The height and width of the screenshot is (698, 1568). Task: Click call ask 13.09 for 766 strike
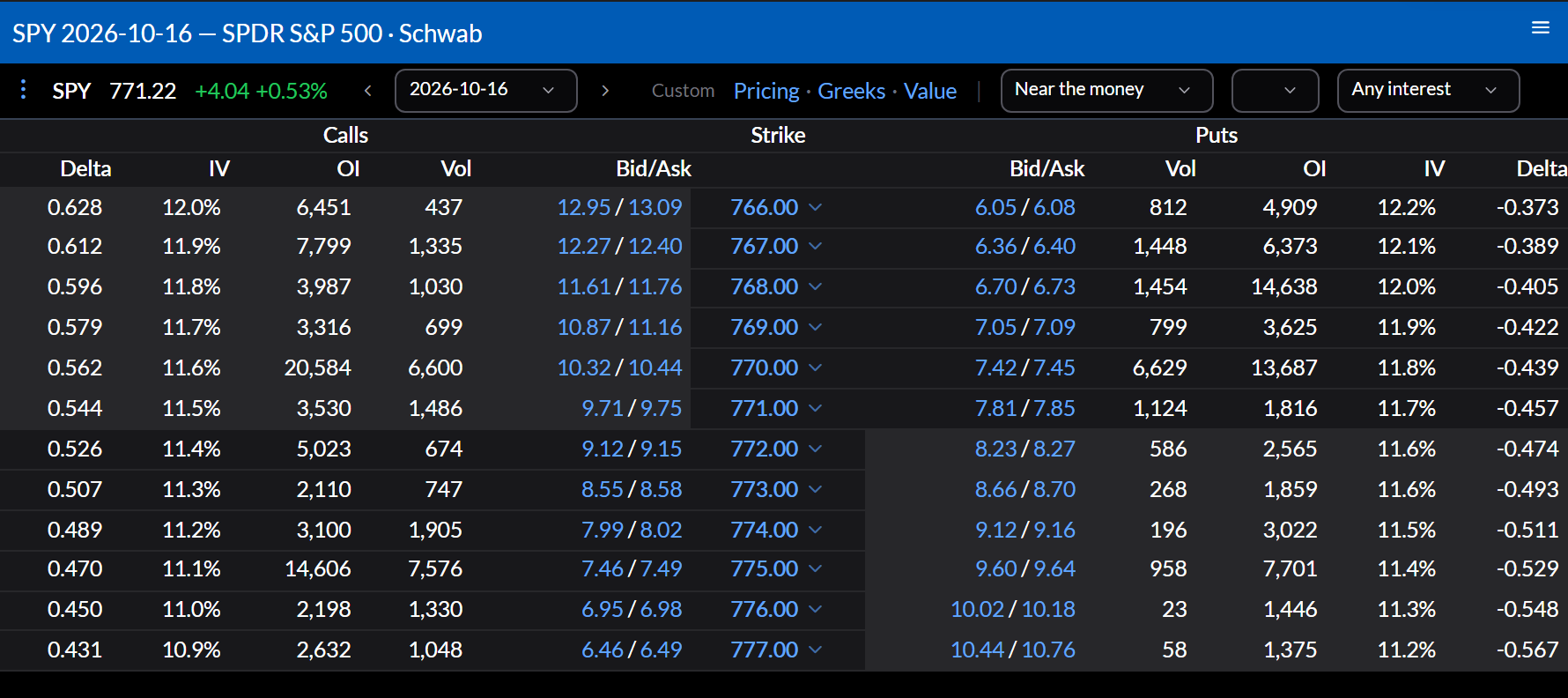tap(655, 207)
